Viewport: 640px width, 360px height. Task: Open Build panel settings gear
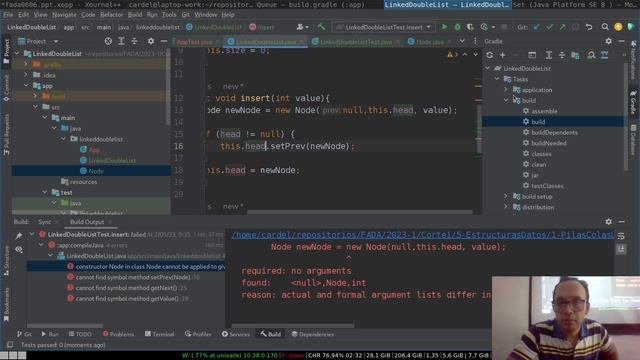(609, 222)
